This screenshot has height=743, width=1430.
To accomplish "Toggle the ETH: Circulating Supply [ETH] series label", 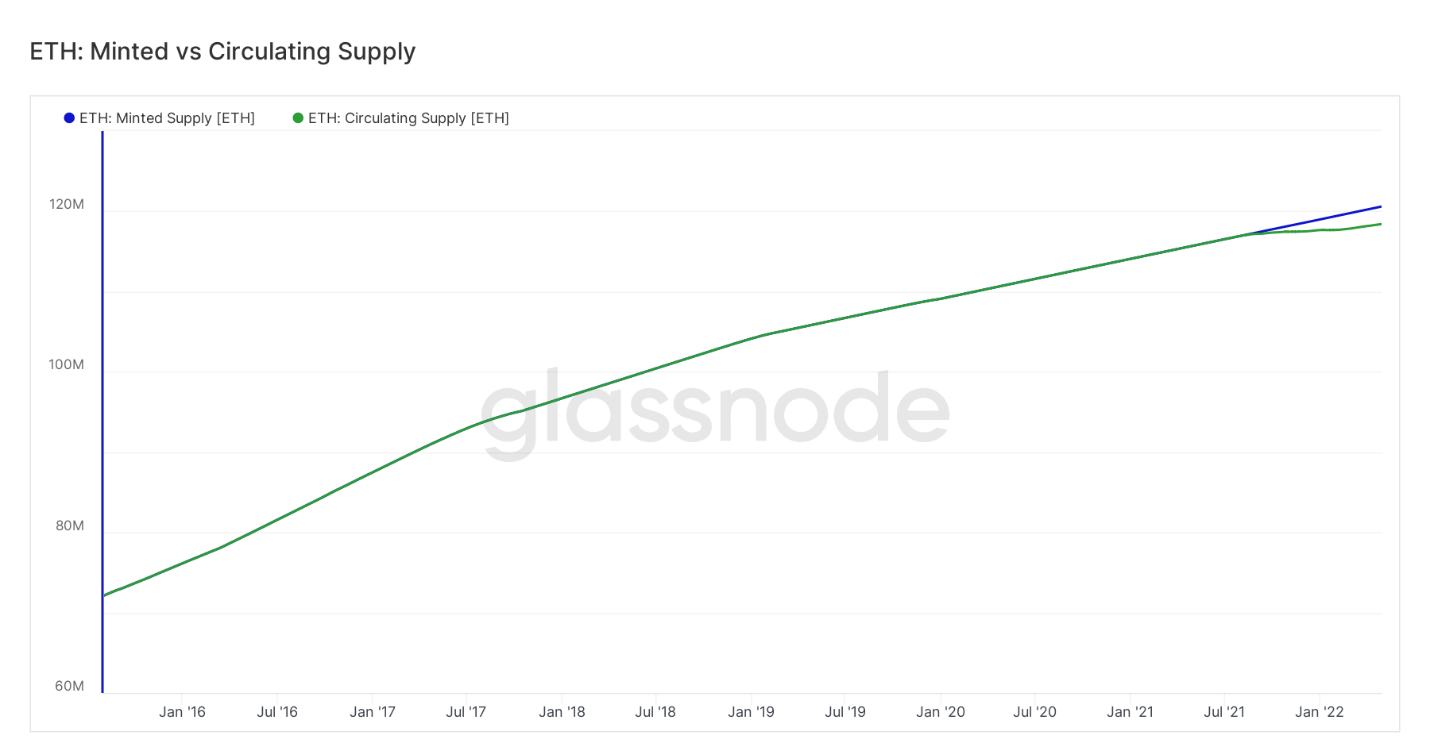I will (x=409, y=118).
